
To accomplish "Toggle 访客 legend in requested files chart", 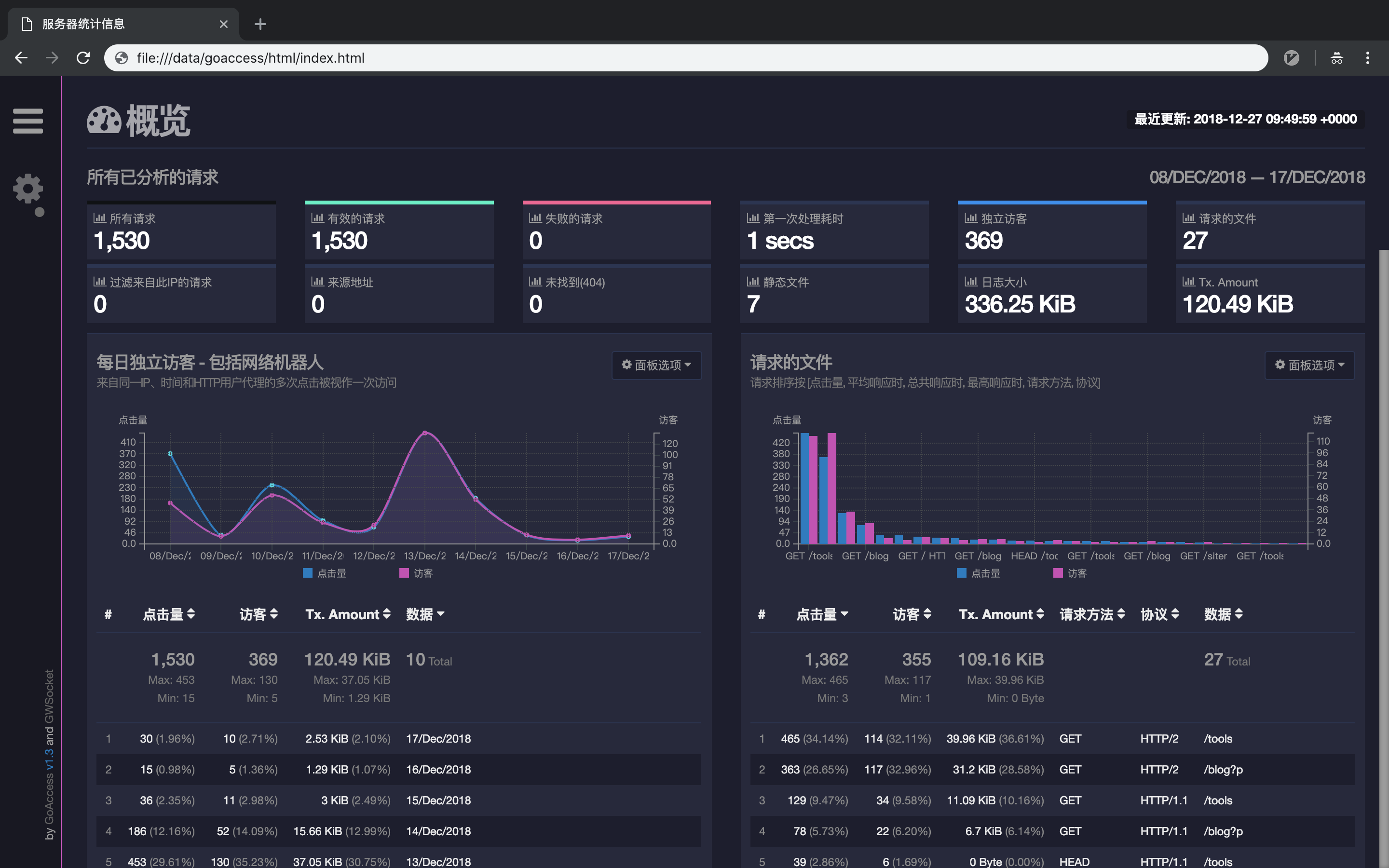I will tap(1070, 573).
